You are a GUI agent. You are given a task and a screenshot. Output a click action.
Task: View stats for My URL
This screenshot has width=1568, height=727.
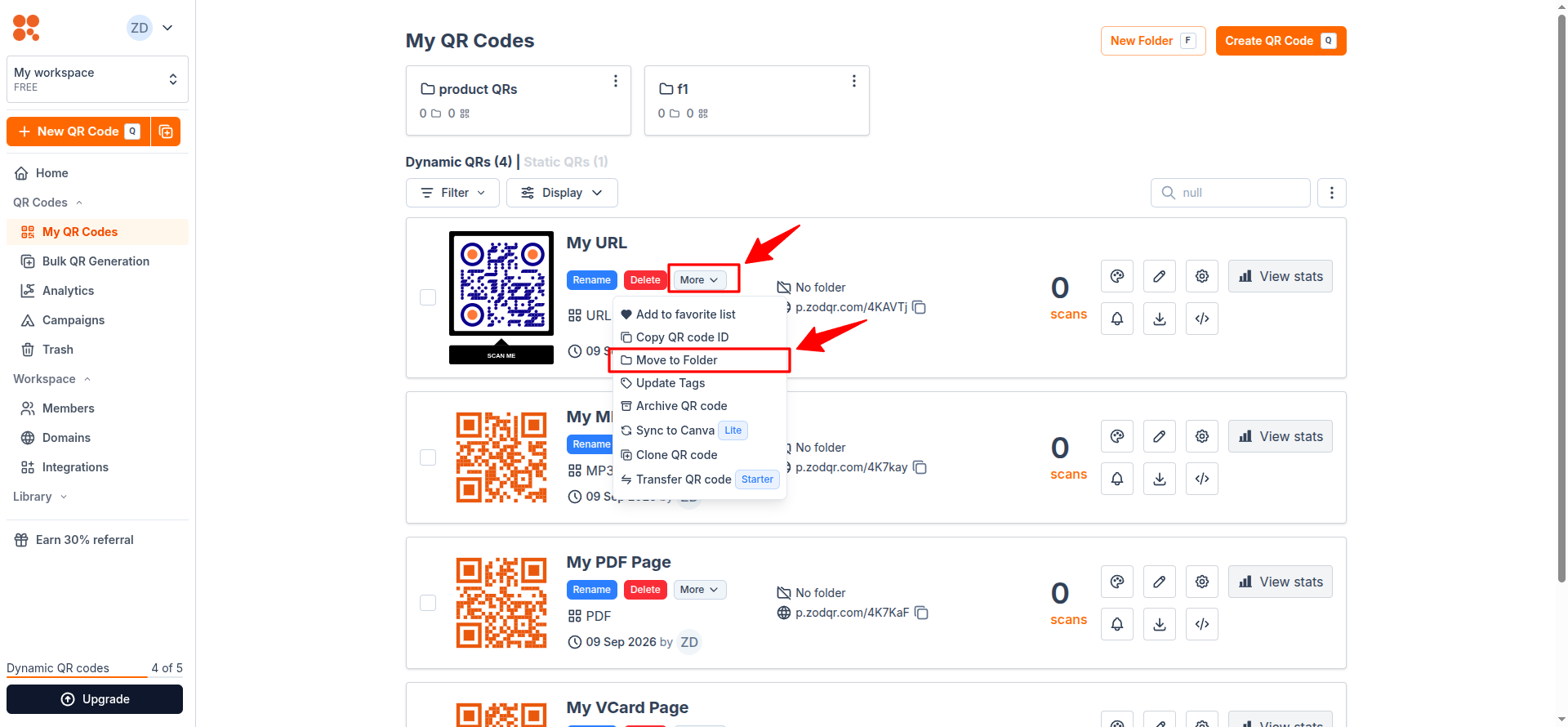(x=1281, y=276)
